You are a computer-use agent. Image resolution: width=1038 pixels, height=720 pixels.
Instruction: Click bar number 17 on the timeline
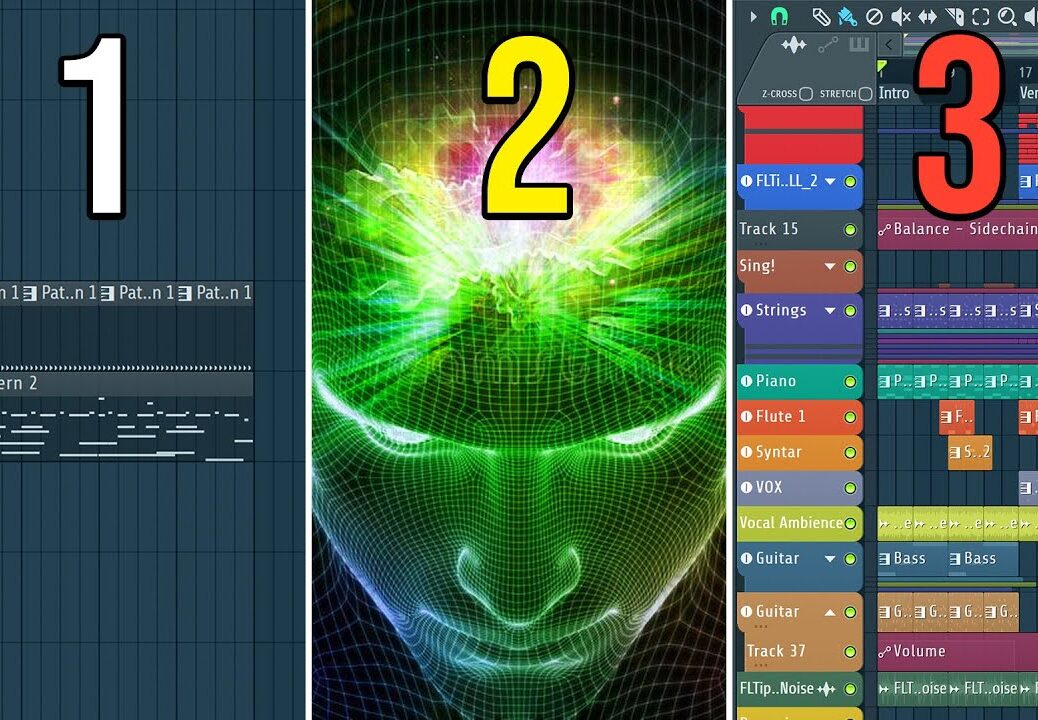pyautogui.click(x=1025, y=72)
